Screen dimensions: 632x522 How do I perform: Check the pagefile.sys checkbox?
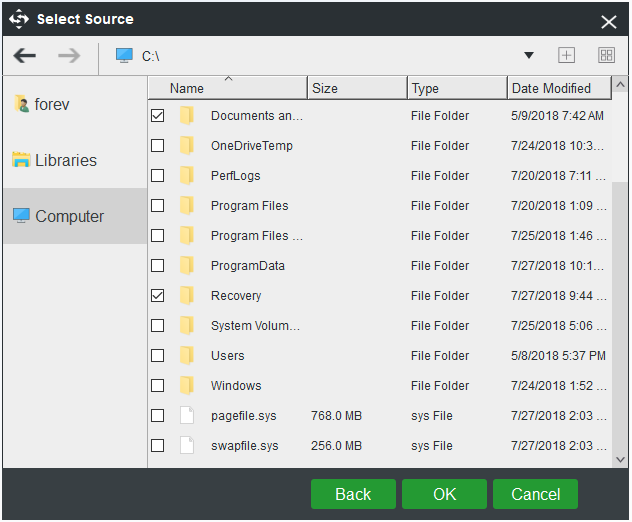coord(158,416)
